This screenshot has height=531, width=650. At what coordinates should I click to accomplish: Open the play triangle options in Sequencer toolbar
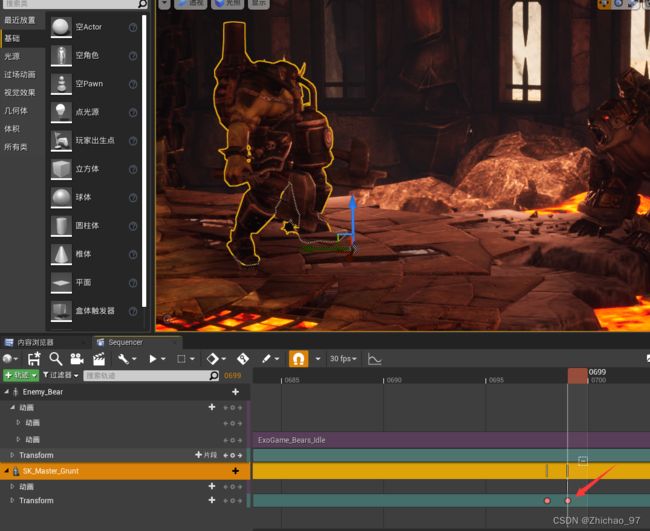click(x=157, y=359)
